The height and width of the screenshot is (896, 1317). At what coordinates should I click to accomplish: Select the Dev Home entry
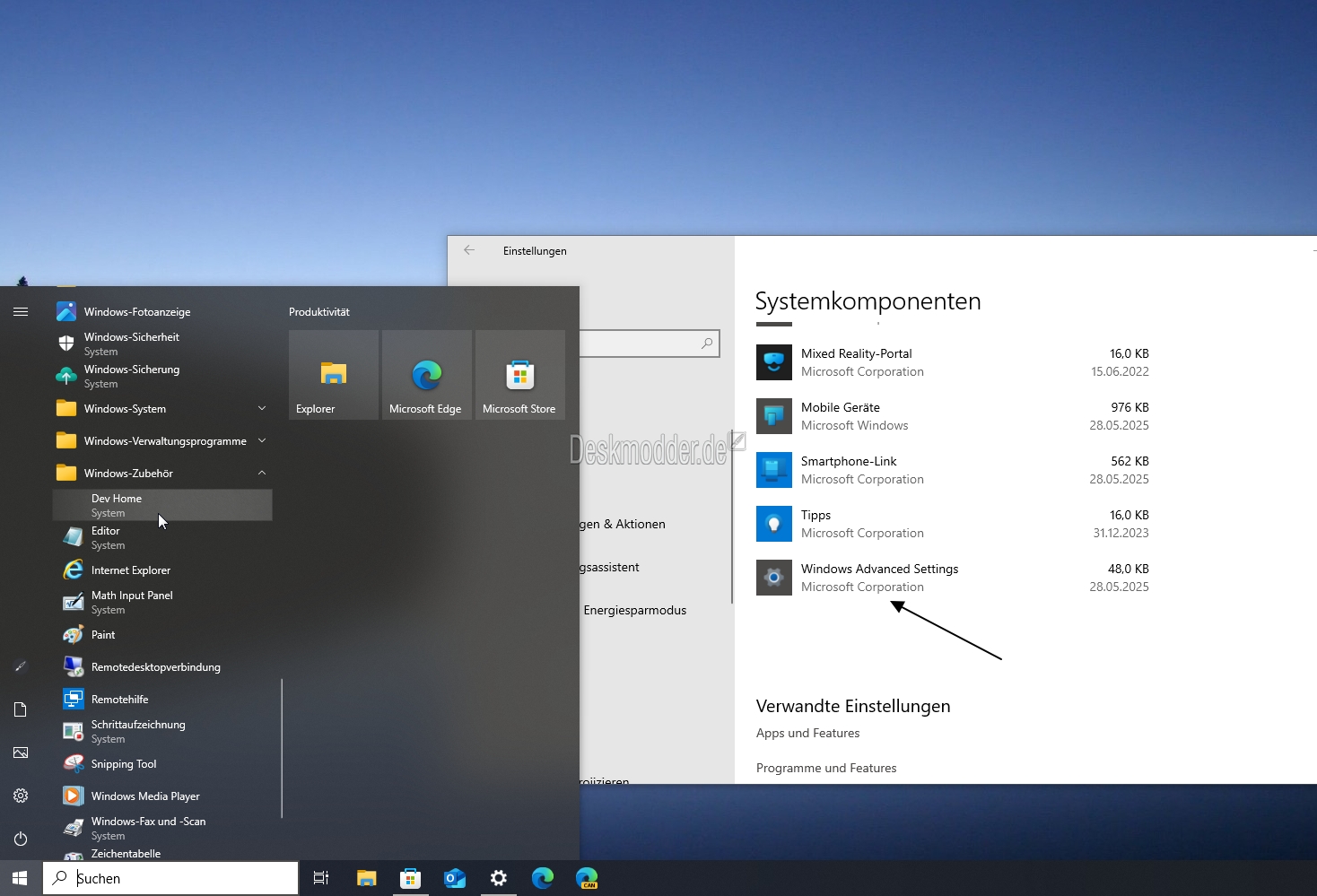(162, 505)
